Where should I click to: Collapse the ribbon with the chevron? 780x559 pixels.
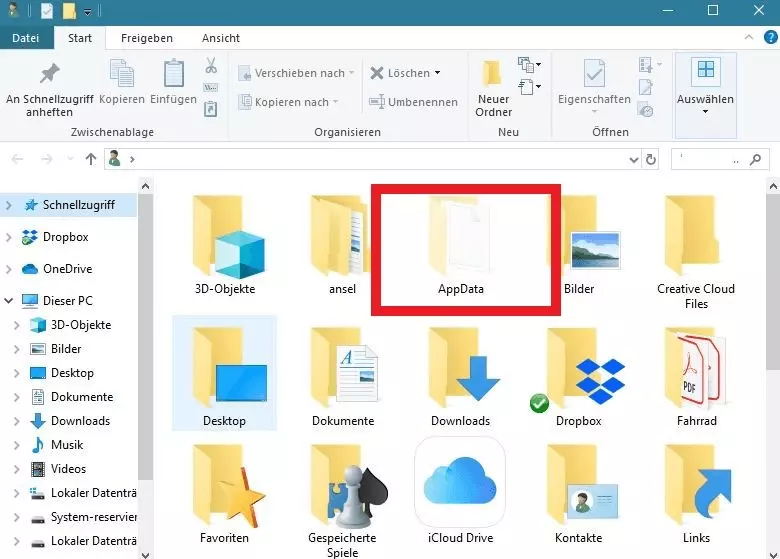point(749,37)
